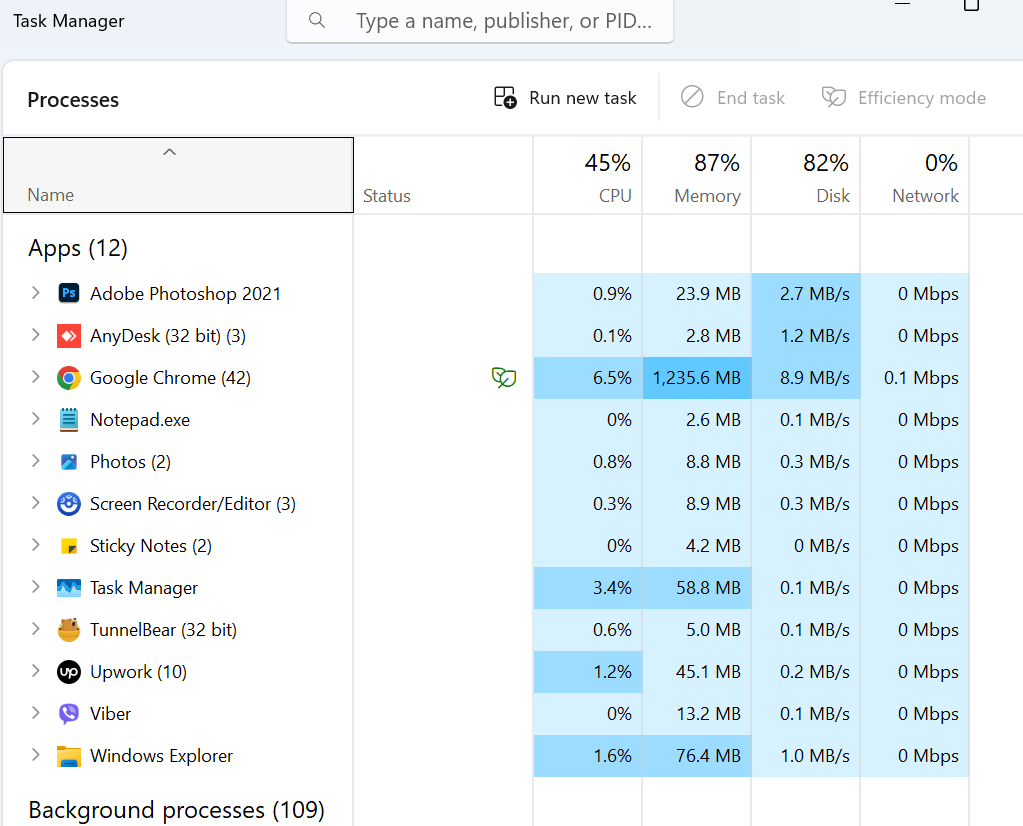The width and height of the screenshot is (1023, 826).
Task: Select the Google Chrome (42) row name
Action: click(170, 378)
